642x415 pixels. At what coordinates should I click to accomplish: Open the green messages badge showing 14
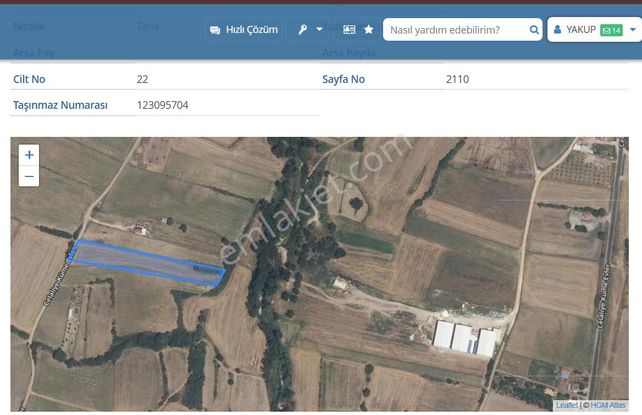611,30
